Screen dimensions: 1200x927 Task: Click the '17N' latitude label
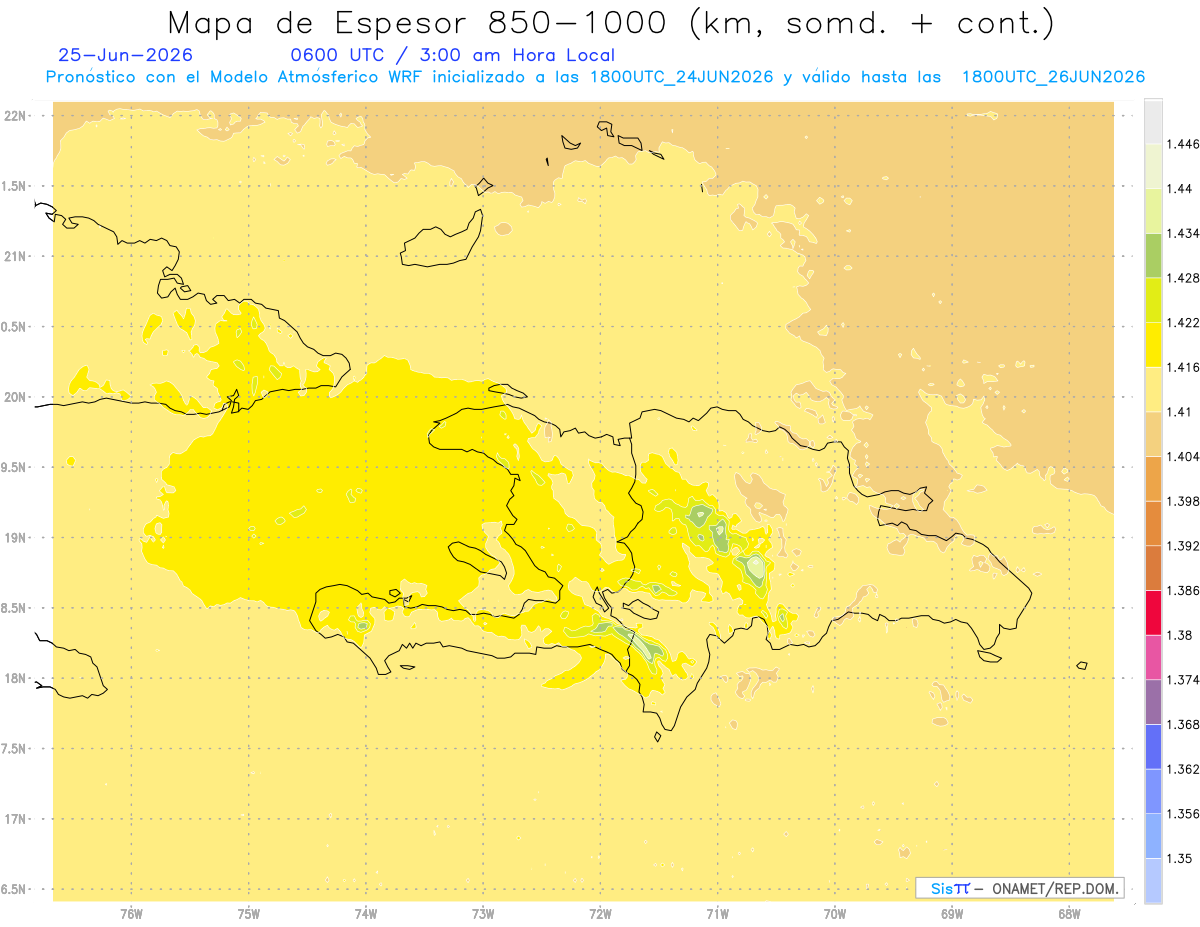point(17,819)
